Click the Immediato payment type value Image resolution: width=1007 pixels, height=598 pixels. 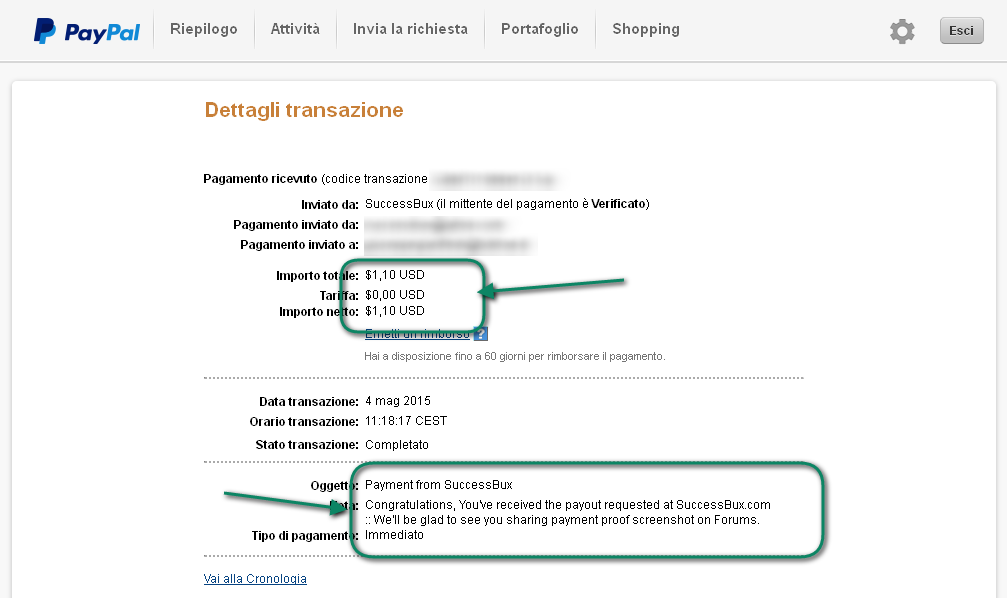tap(394, 535)
